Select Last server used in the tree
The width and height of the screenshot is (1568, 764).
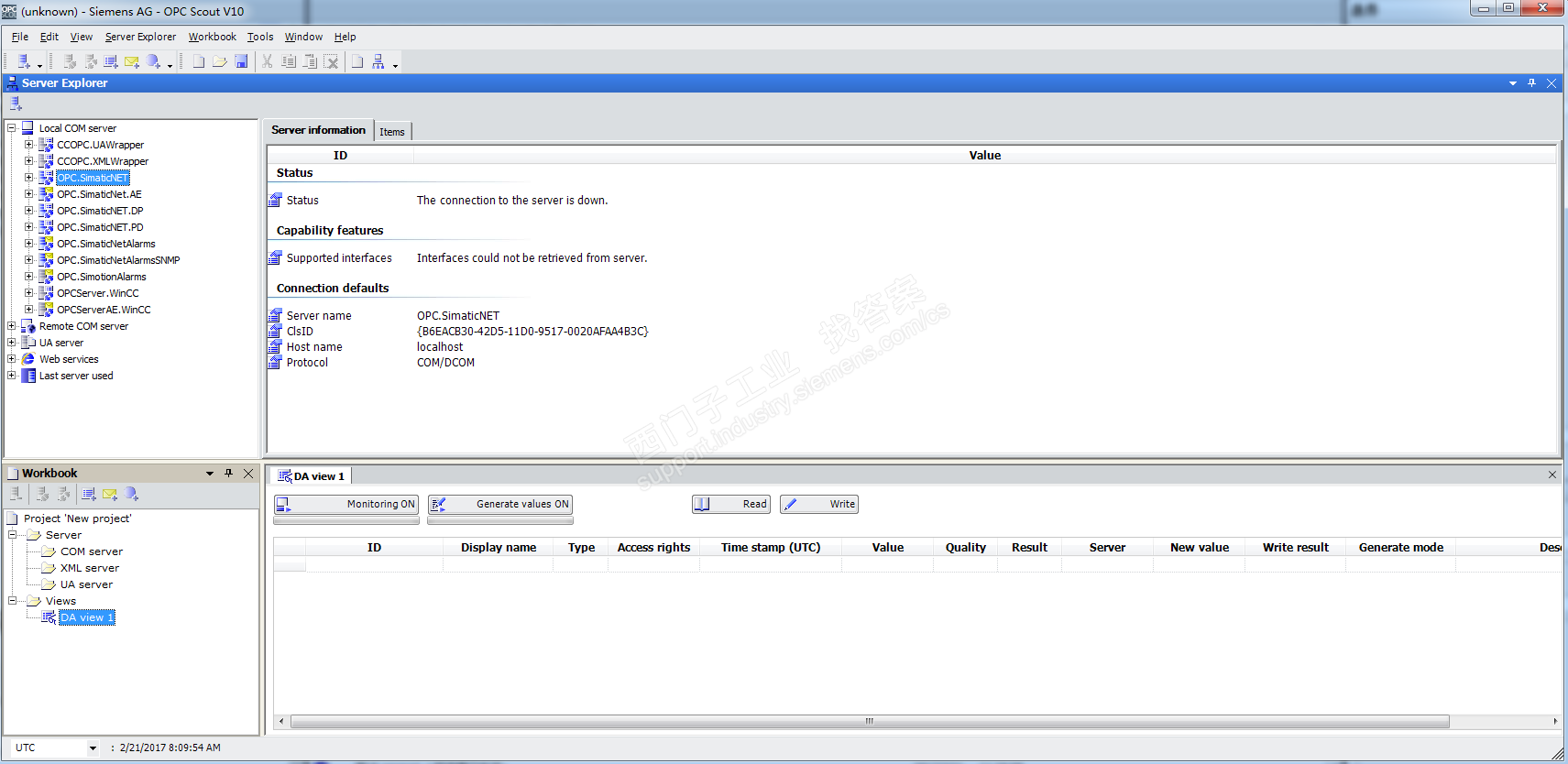pyautogui.click(x=76, y=376)
